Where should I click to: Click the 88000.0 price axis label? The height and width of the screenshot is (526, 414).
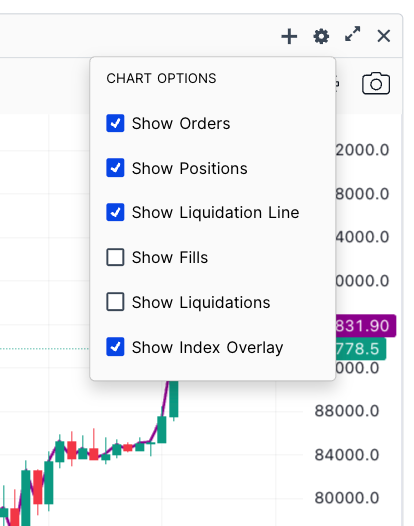click(x=347, y=411)
